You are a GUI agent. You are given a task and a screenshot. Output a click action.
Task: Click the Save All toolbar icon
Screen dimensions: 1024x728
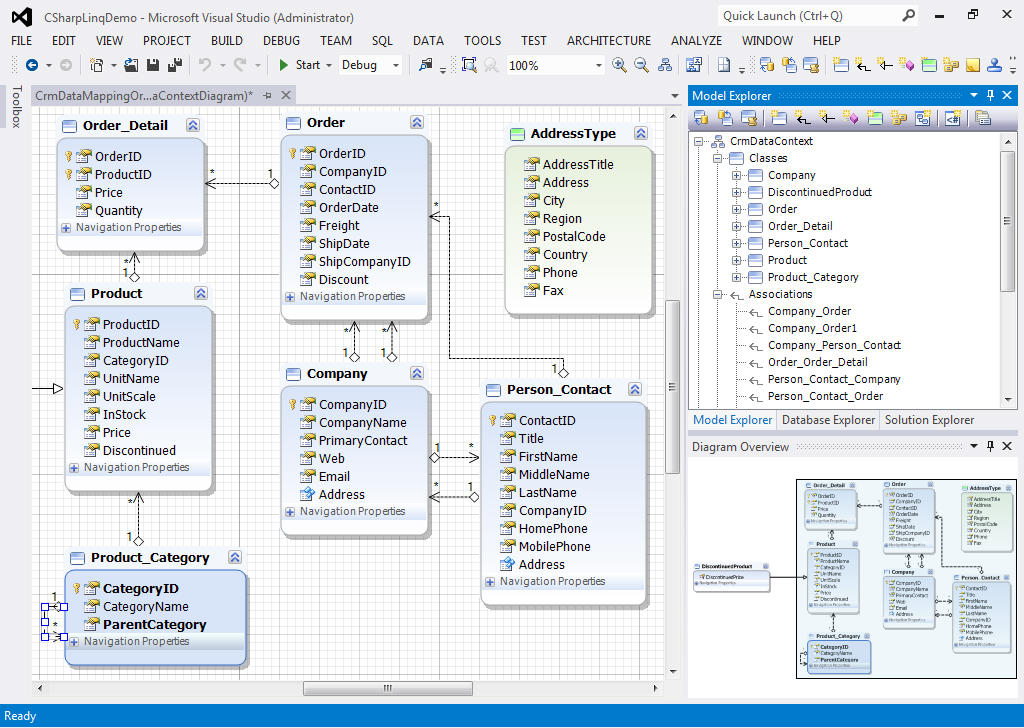(x=175, y=65)
